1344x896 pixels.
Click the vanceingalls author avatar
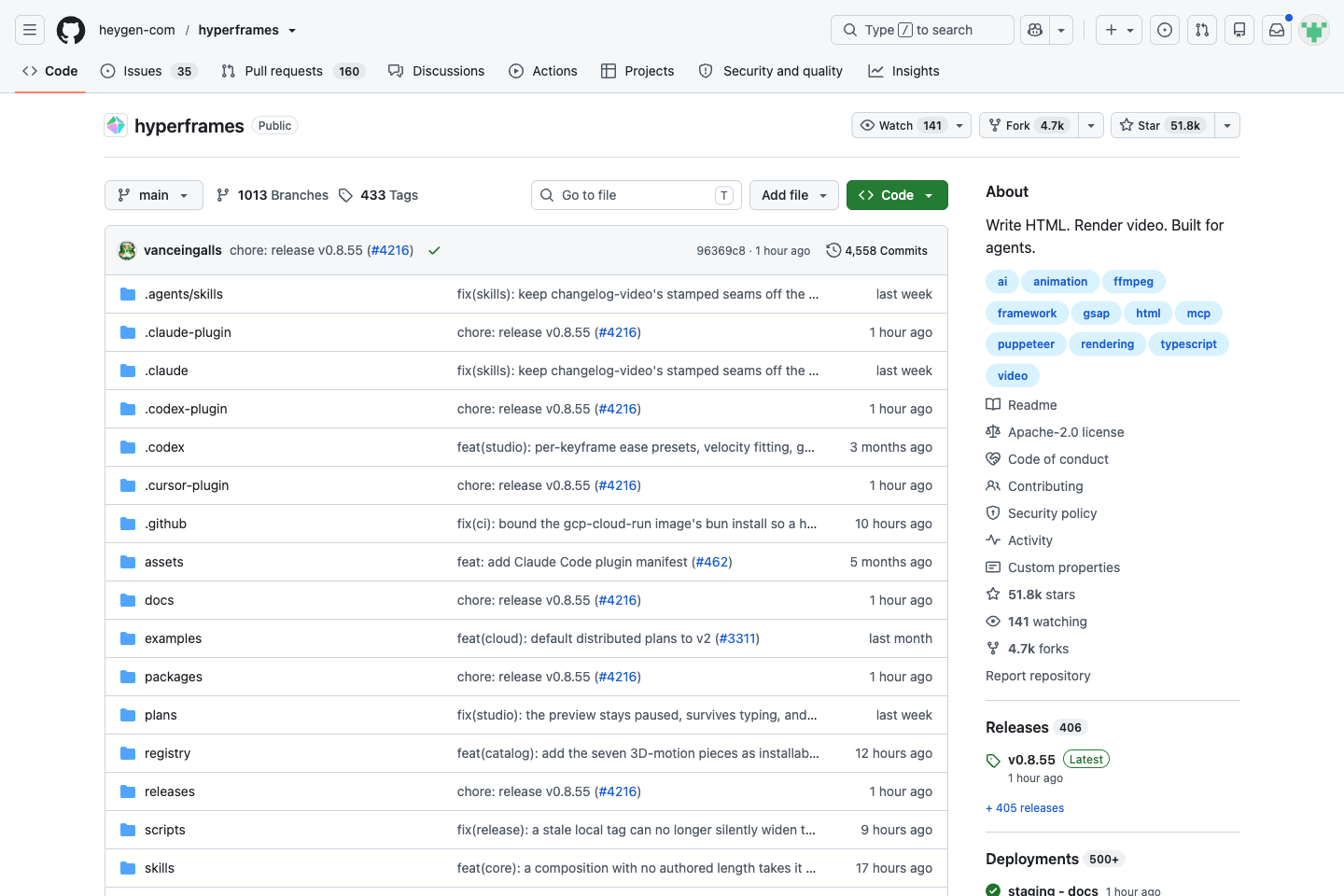coord(127,250)
